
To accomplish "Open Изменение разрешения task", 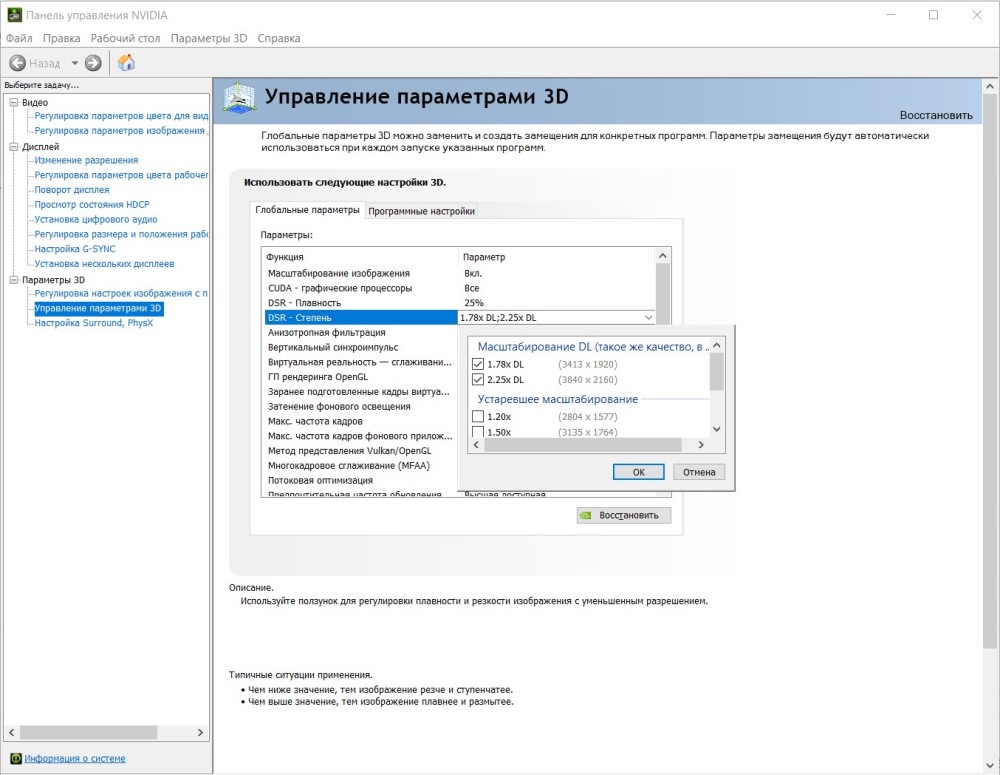I will (86, 160).
